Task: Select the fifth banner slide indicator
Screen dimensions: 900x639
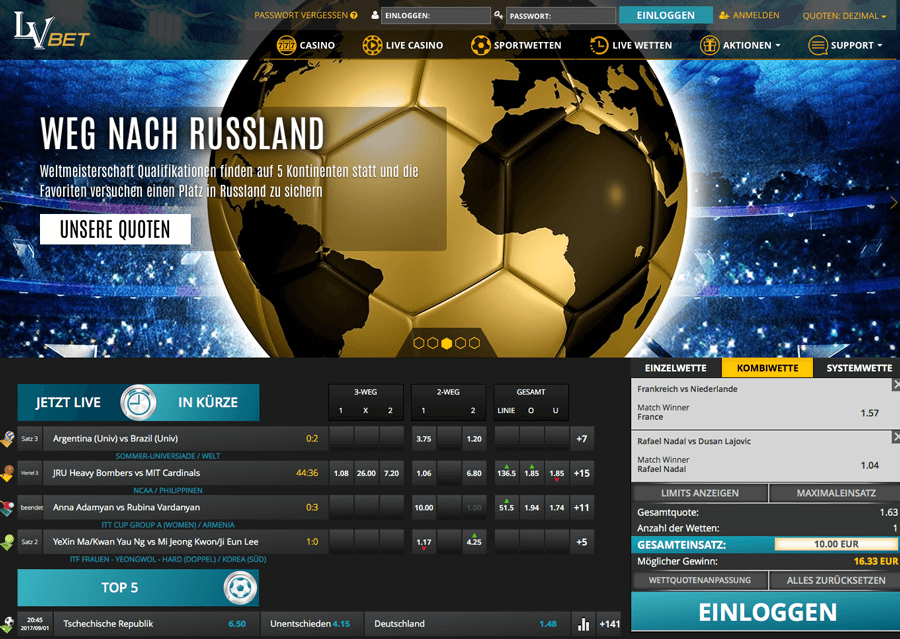Action: 474,343
